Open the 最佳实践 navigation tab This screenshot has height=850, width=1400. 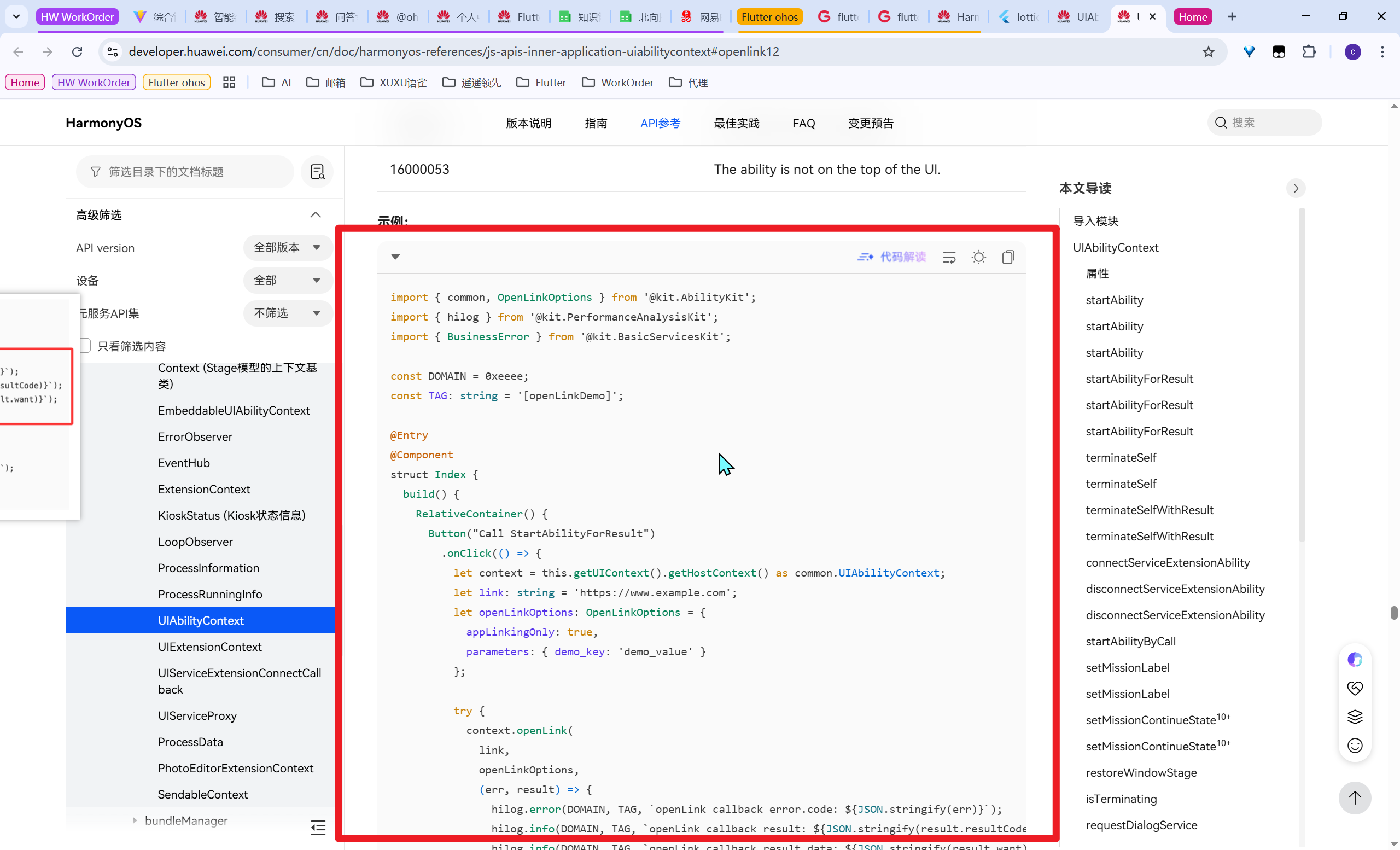click(736, 123)
